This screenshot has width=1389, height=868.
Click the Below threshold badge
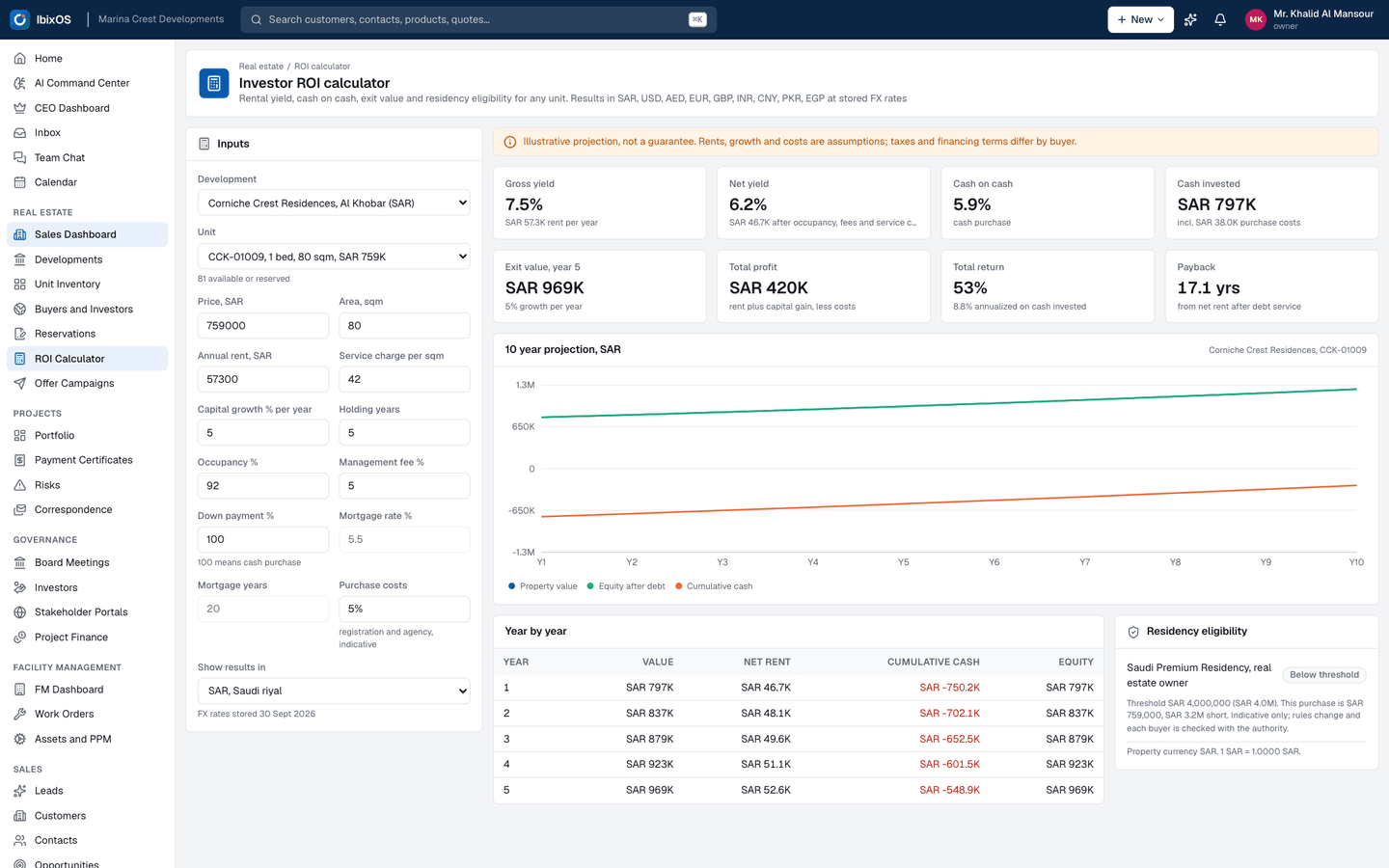tap(1323, 675)
